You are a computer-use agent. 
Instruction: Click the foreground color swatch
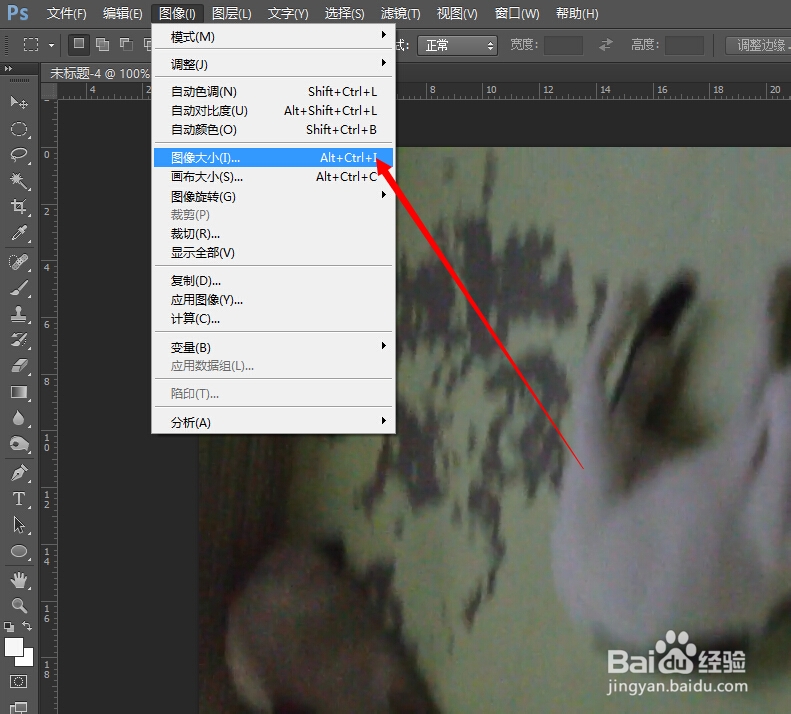(14, 647)
